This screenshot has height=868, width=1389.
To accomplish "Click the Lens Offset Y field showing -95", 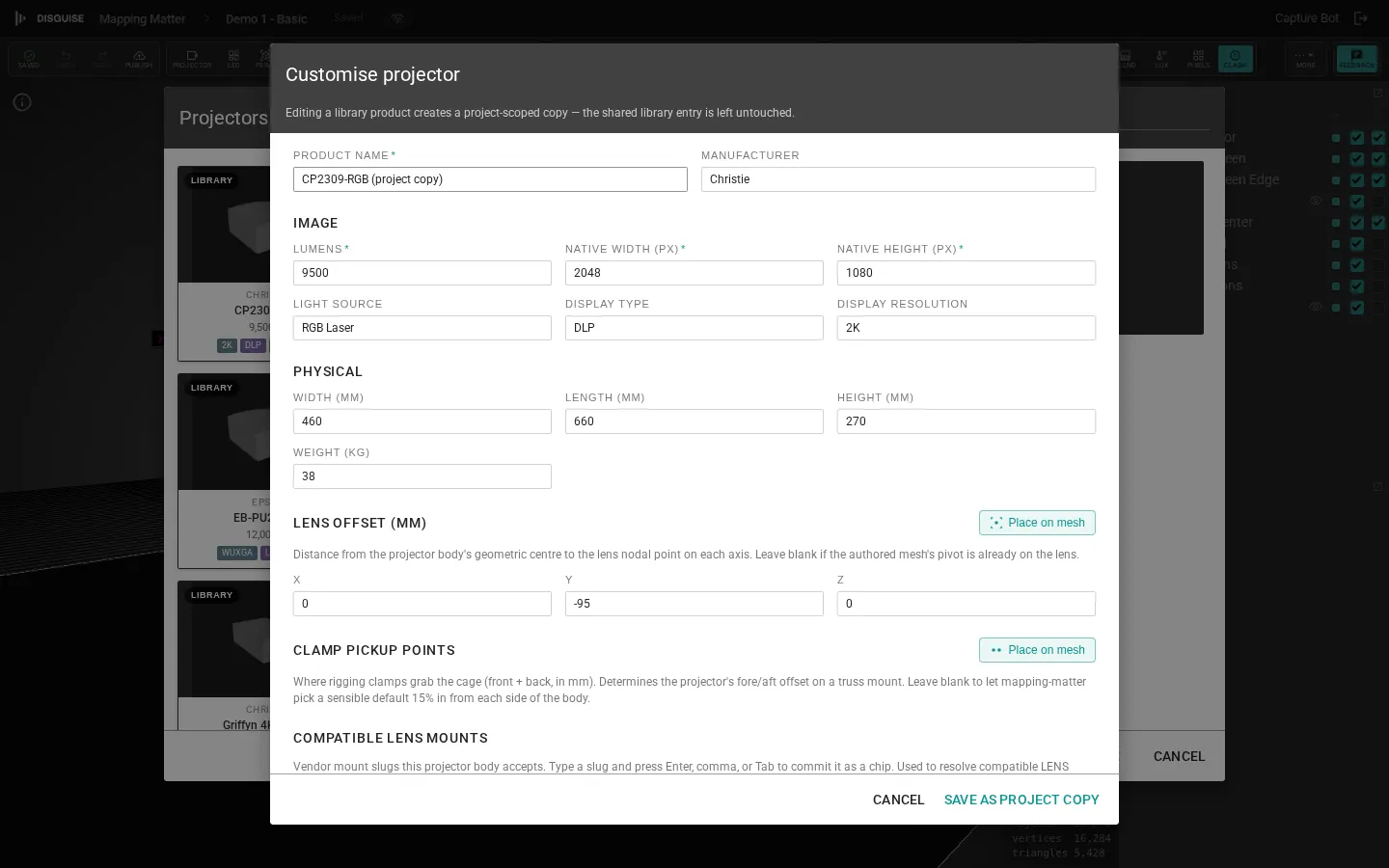I will pyautogui.click(x=694, y=604).
